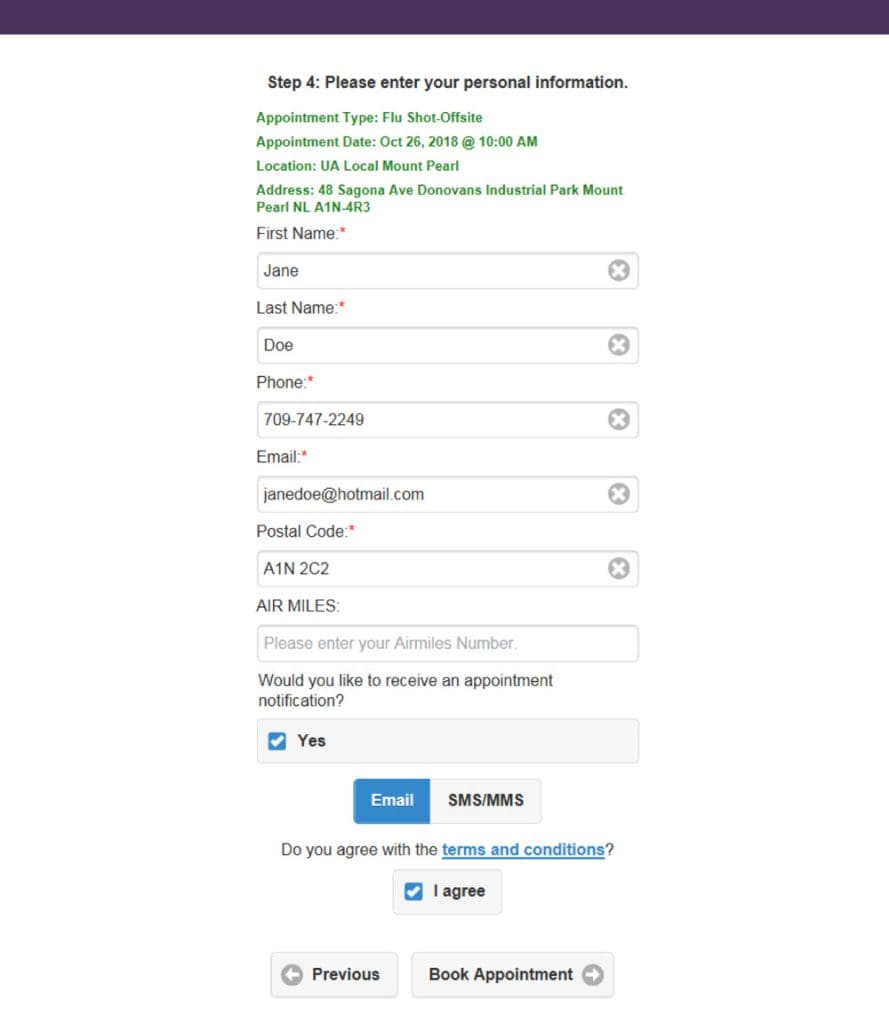Click the left arrow icon on Previous
Image resolution: width=889 pixels, height=1024 pixels.
point(292,975)
